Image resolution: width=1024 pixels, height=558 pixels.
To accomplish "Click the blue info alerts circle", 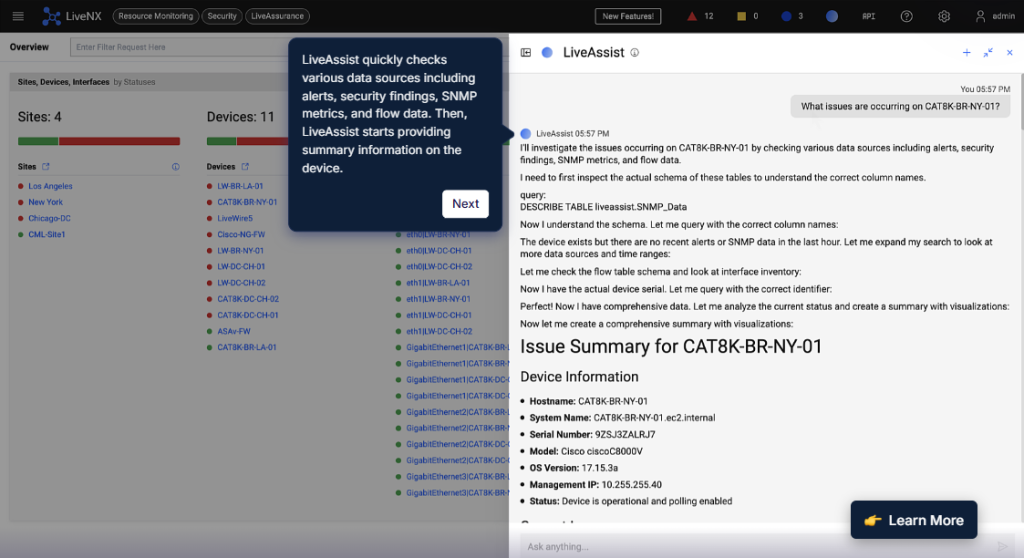I will pyautogui.click(x=786, y=16).
